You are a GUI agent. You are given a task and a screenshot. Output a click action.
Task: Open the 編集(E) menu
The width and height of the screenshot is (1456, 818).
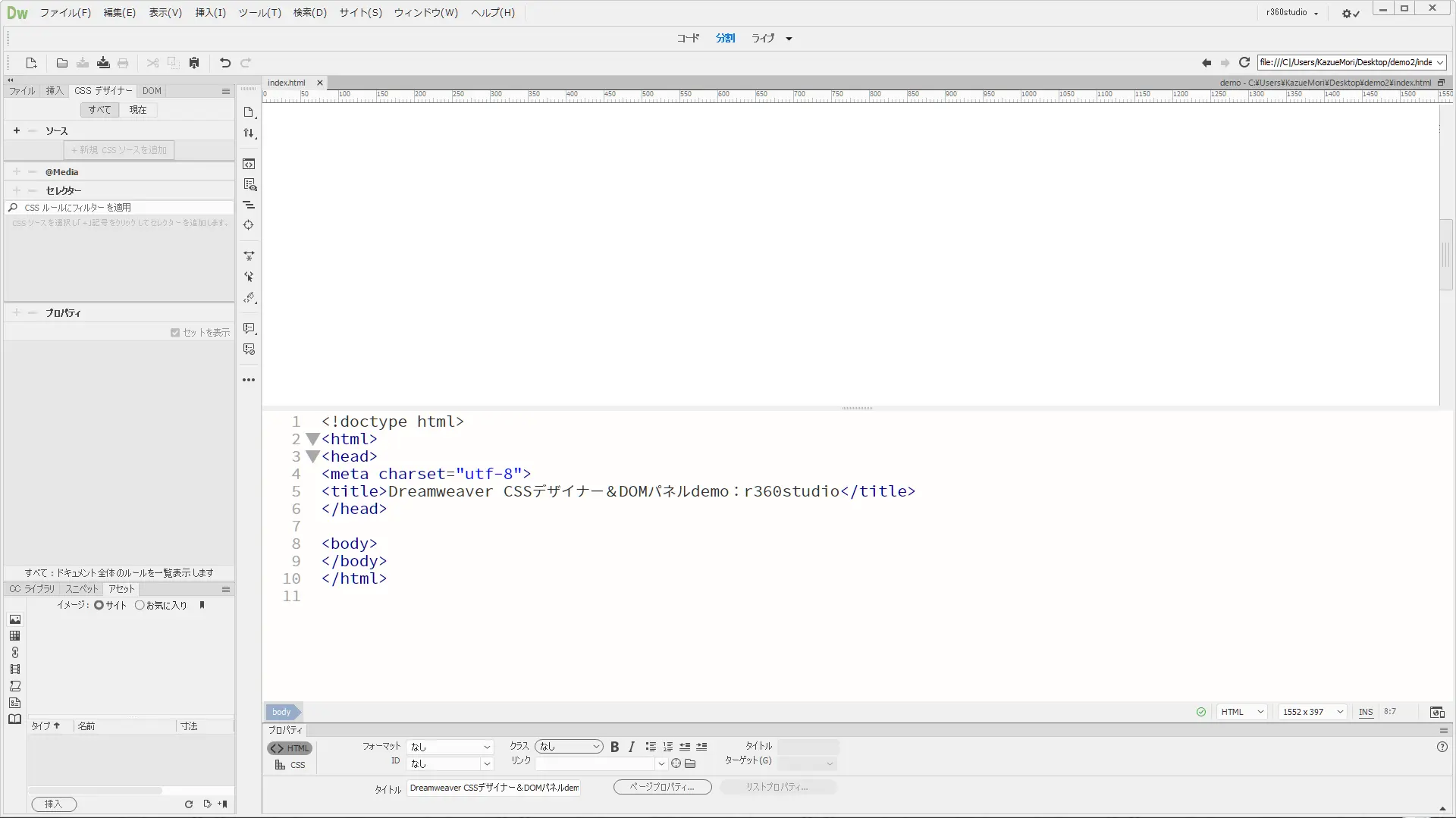click(120, 13)
